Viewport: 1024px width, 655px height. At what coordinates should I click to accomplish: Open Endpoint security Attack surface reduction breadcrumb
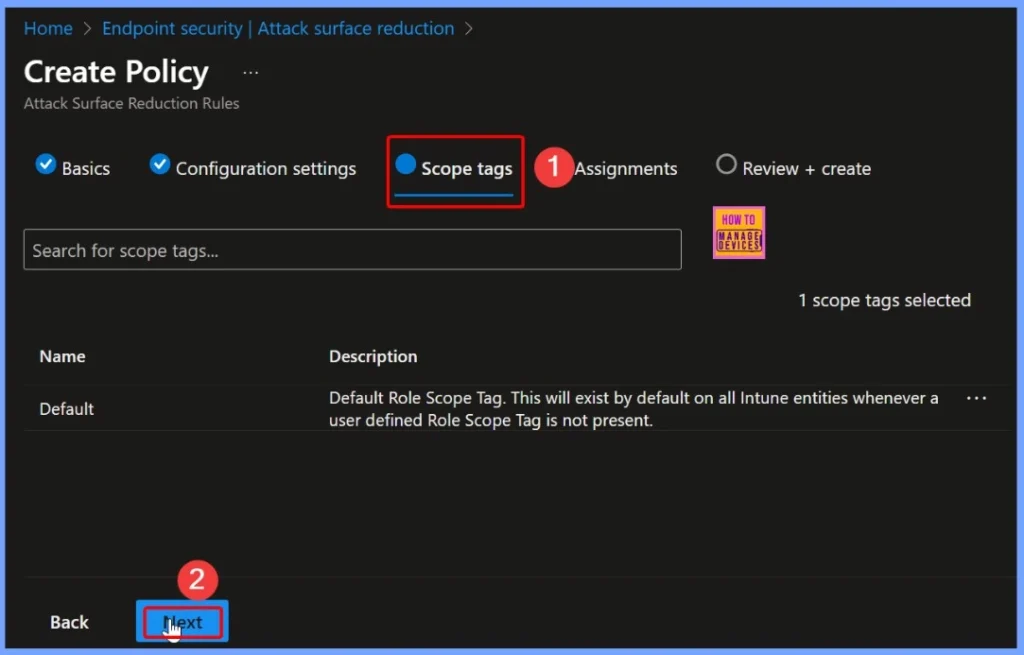tap(278, 29)
